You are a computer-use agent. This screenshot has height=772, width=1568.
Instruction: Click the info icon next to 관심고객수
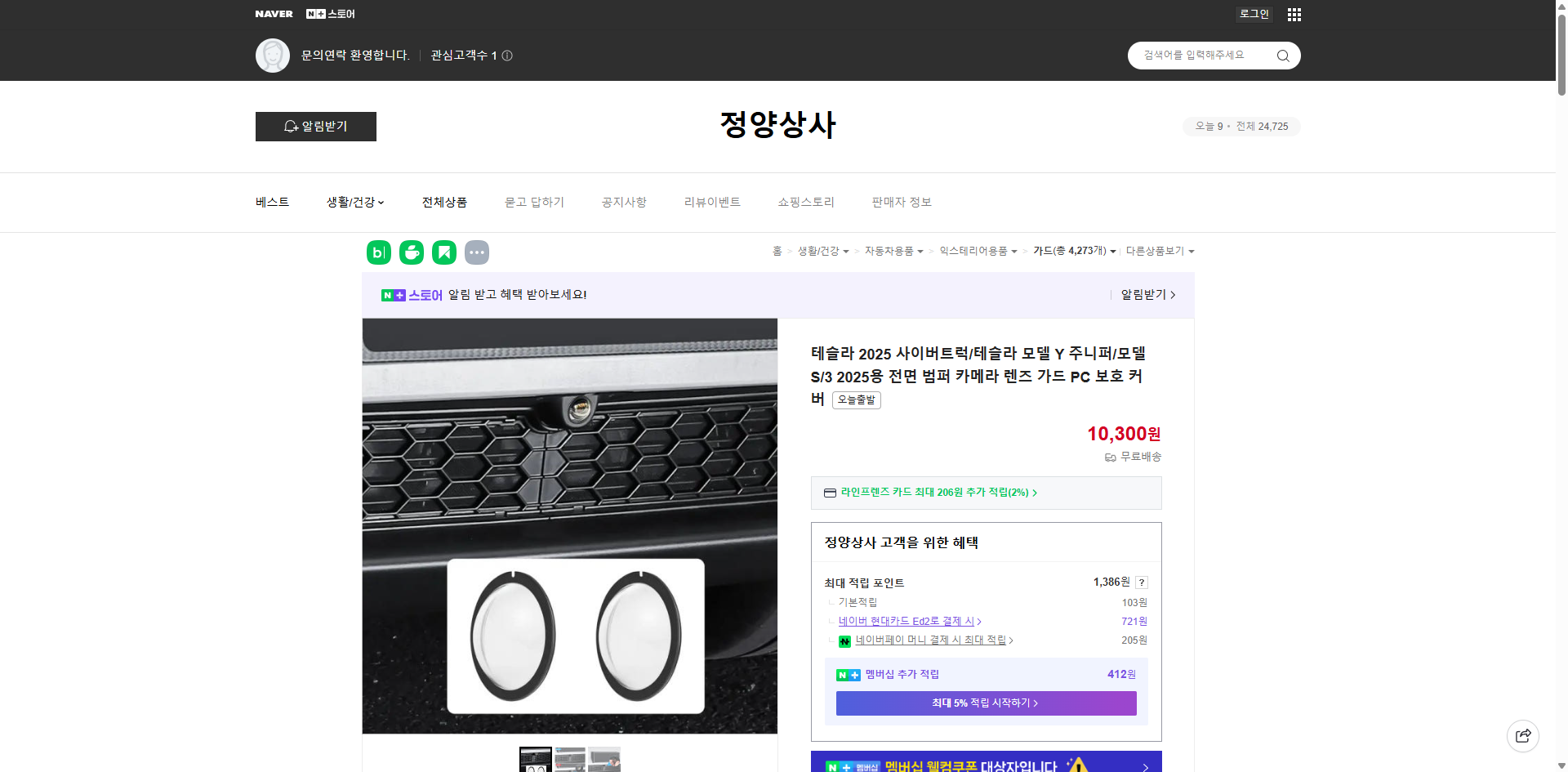coord(507,55)
